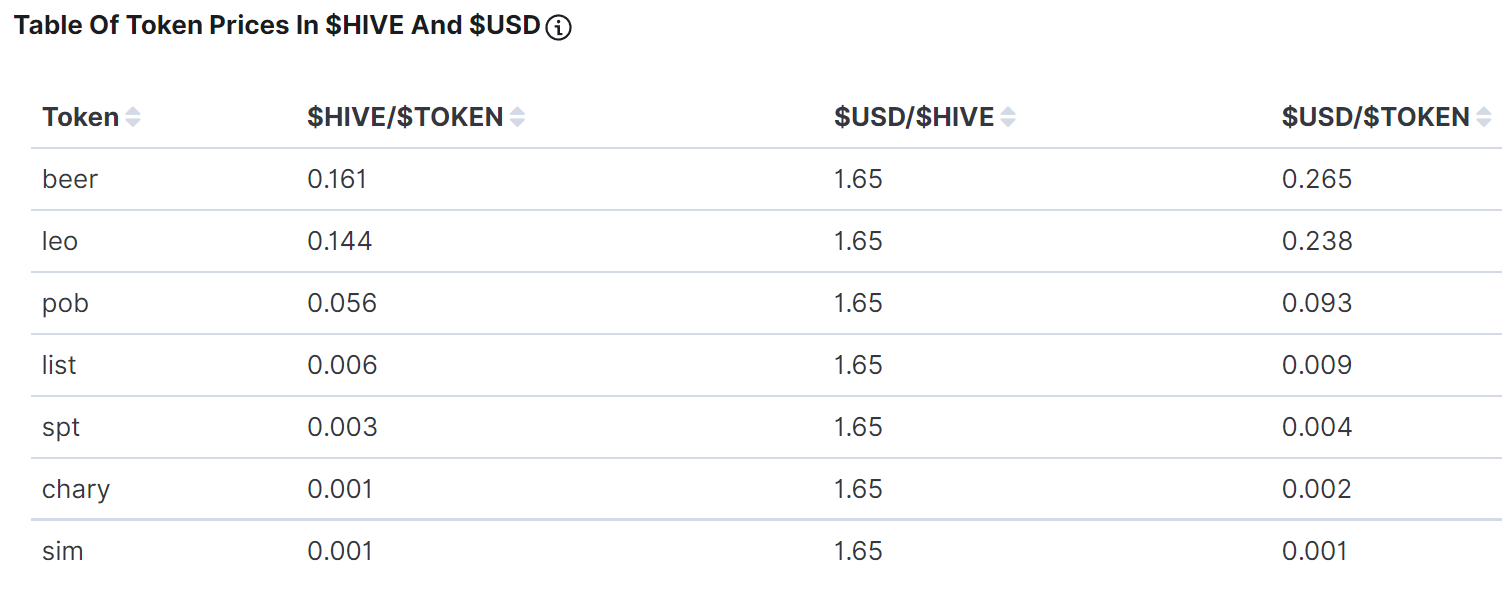Select the leo token cell
This screenshot has width=1502, height=607.
(x=60, y=241)
